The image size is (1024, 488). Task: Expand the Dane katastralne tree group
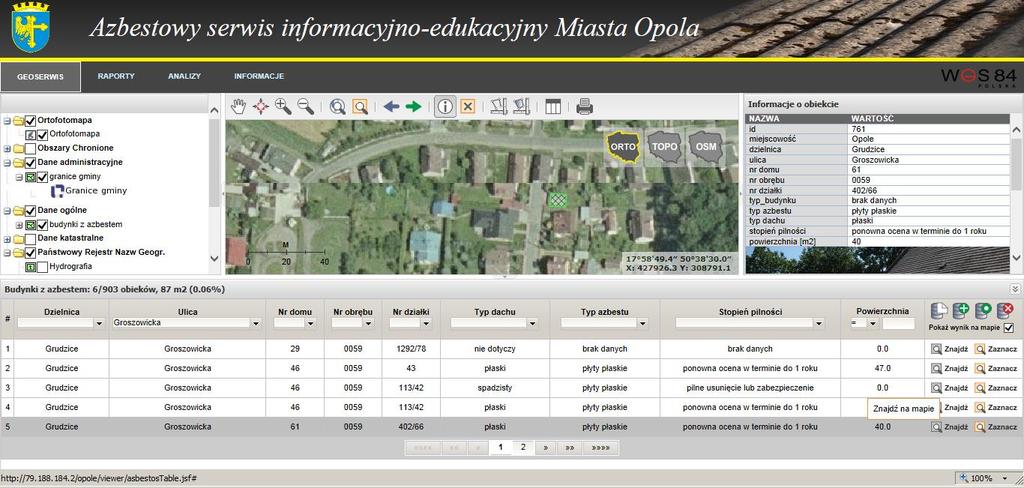(x=7, y=239)
